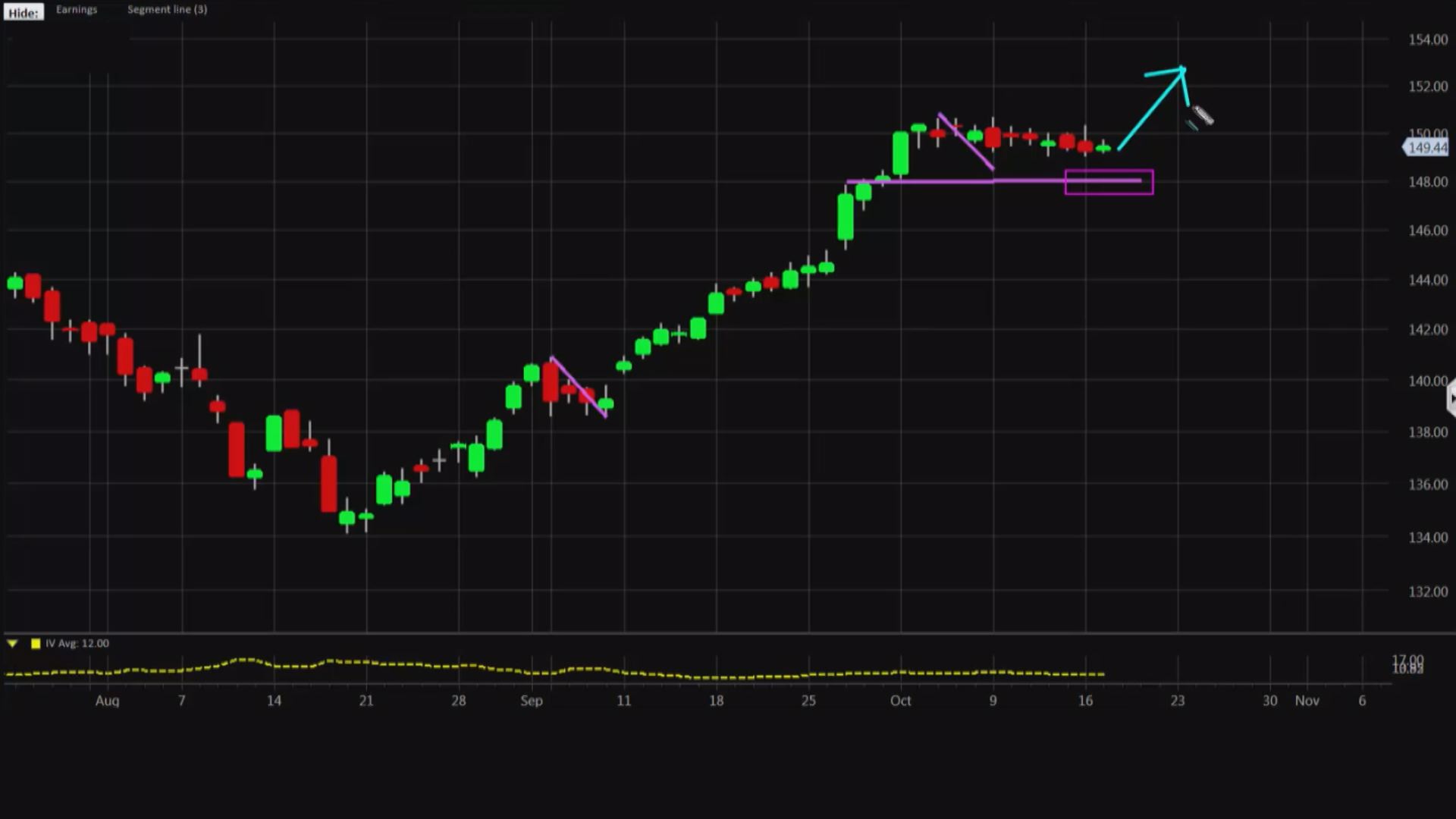Click the 149.44 current price tag
1456x819 pixels.
(x=1426, y=148)
